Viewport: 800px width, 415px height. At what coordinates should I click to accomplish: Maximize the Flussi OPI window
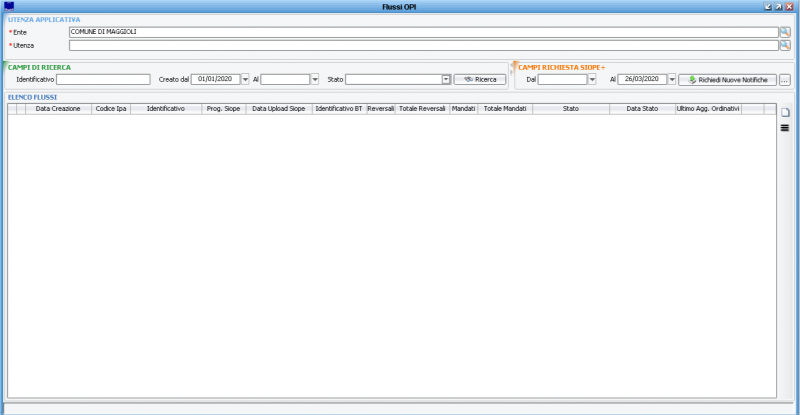click(779, 7)
